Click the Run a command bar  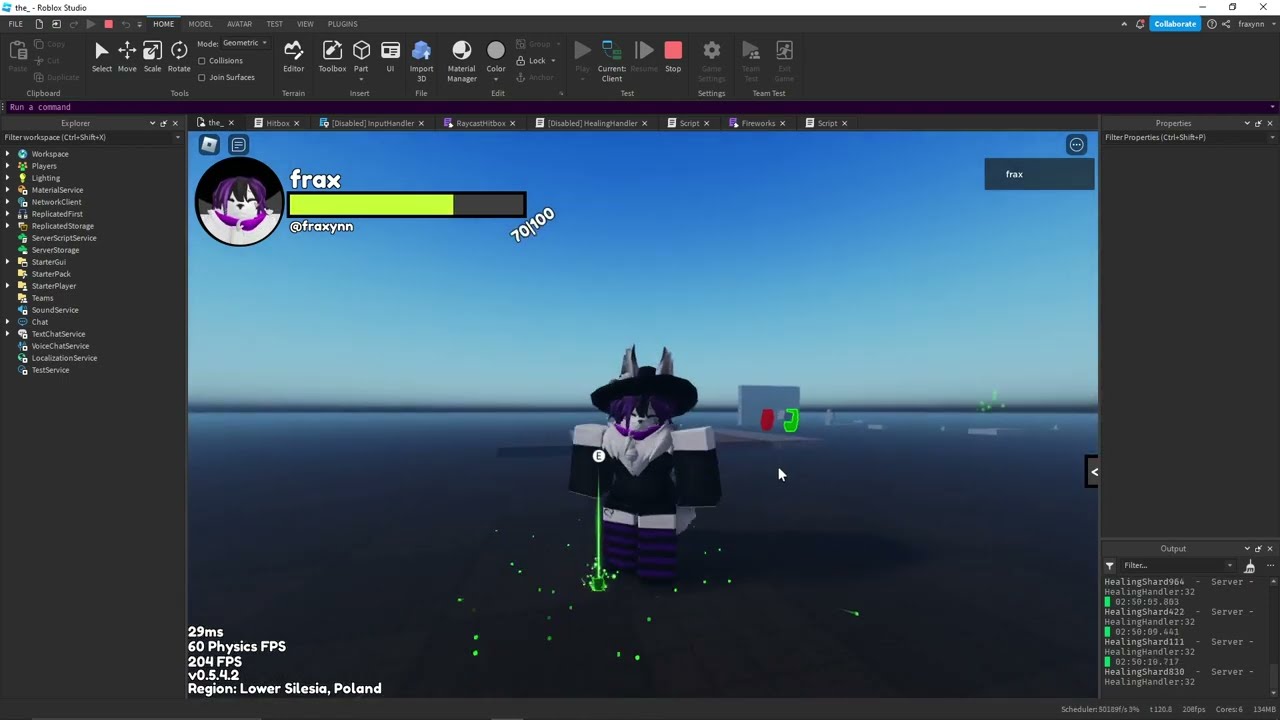click(640, 107)
